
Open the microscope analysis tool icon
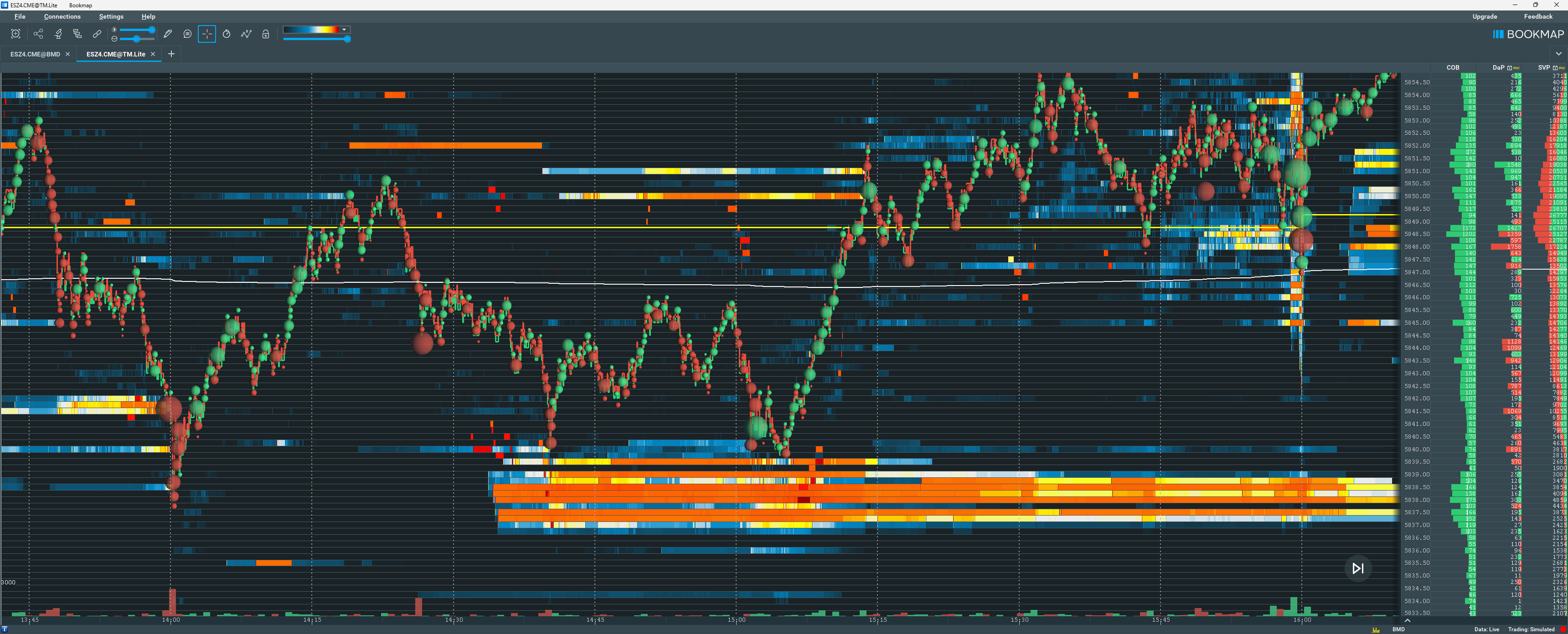(58, 34)
